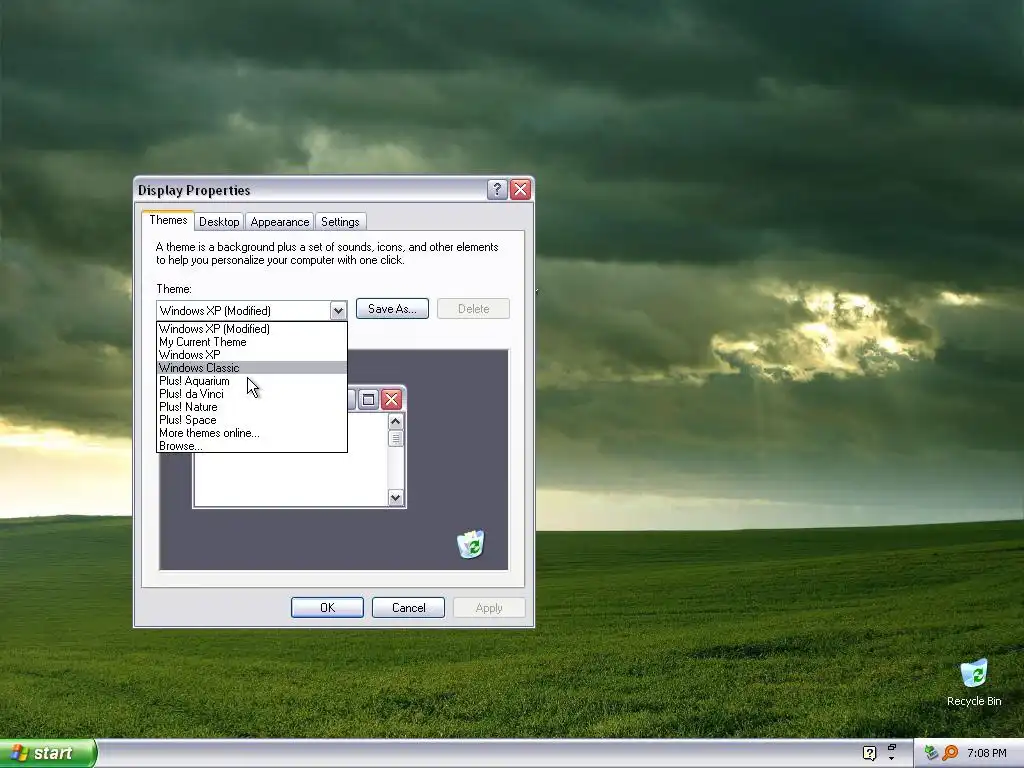Choose My Current Theme in dropdown list
This screenshot has width=1024, height=768.
pos(251,342)
